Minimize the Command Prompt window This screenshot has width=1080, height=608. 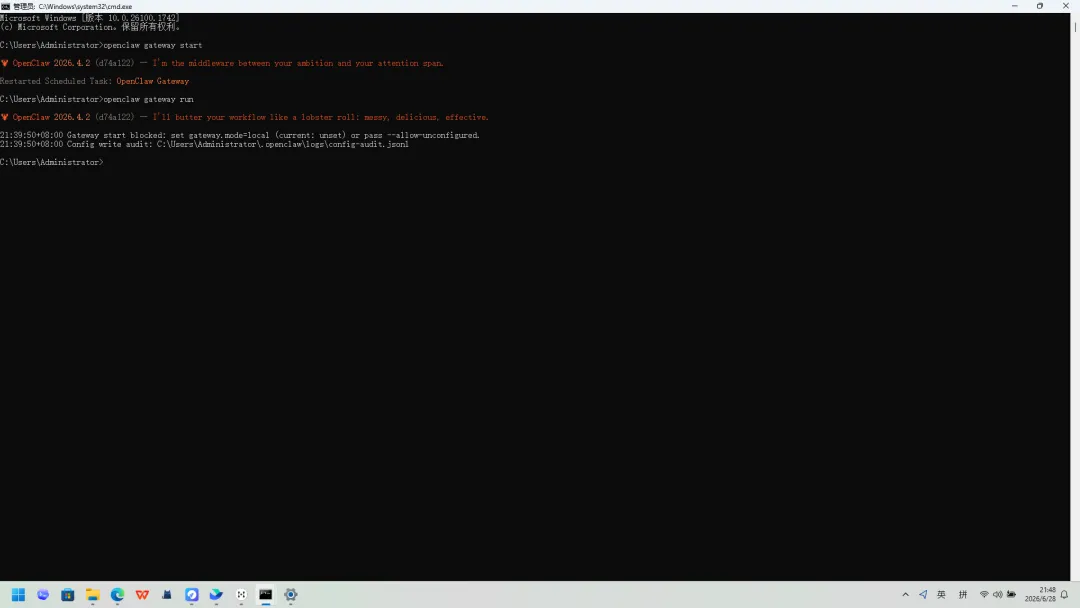point(1015,6)
